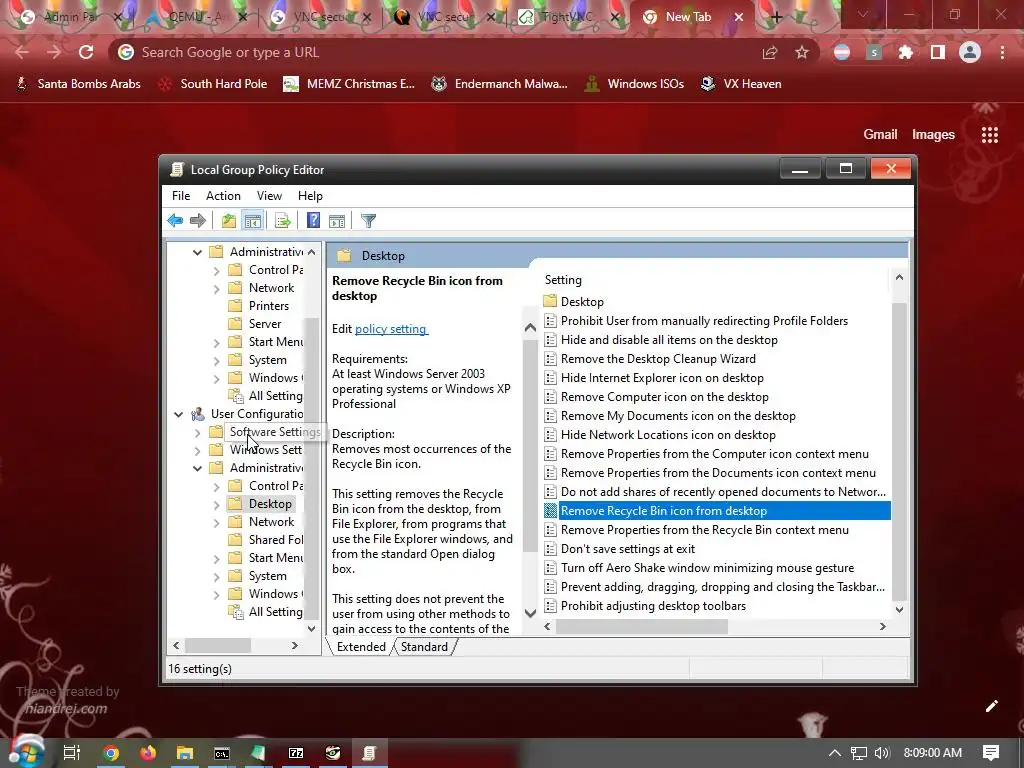Collapse User Configuration tree node

(178, 414)
